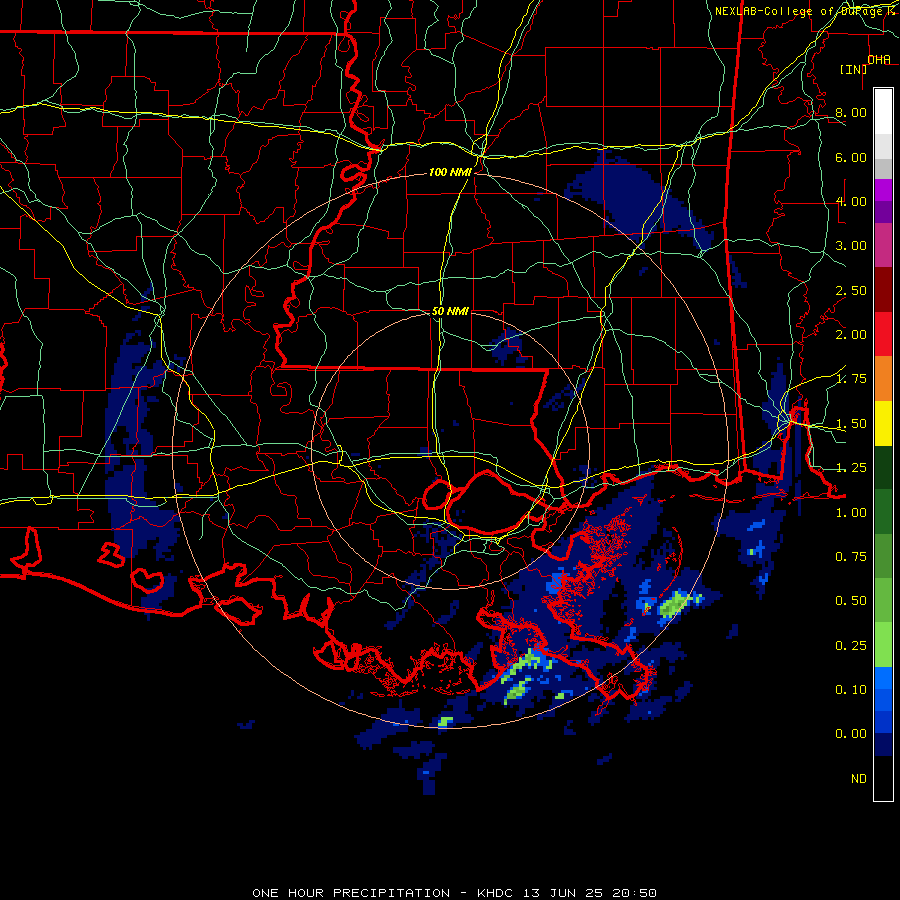Viewport: 900px width, 900px height.
Task: Click the 2.50 legend value
Action: (x=851, y=290)
